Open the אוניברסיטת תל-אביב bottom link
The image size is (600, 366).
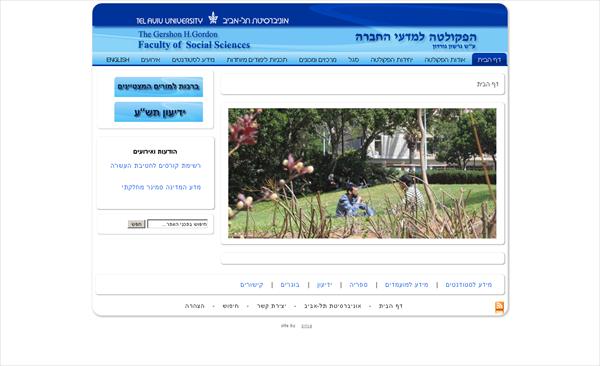[333, 306]
